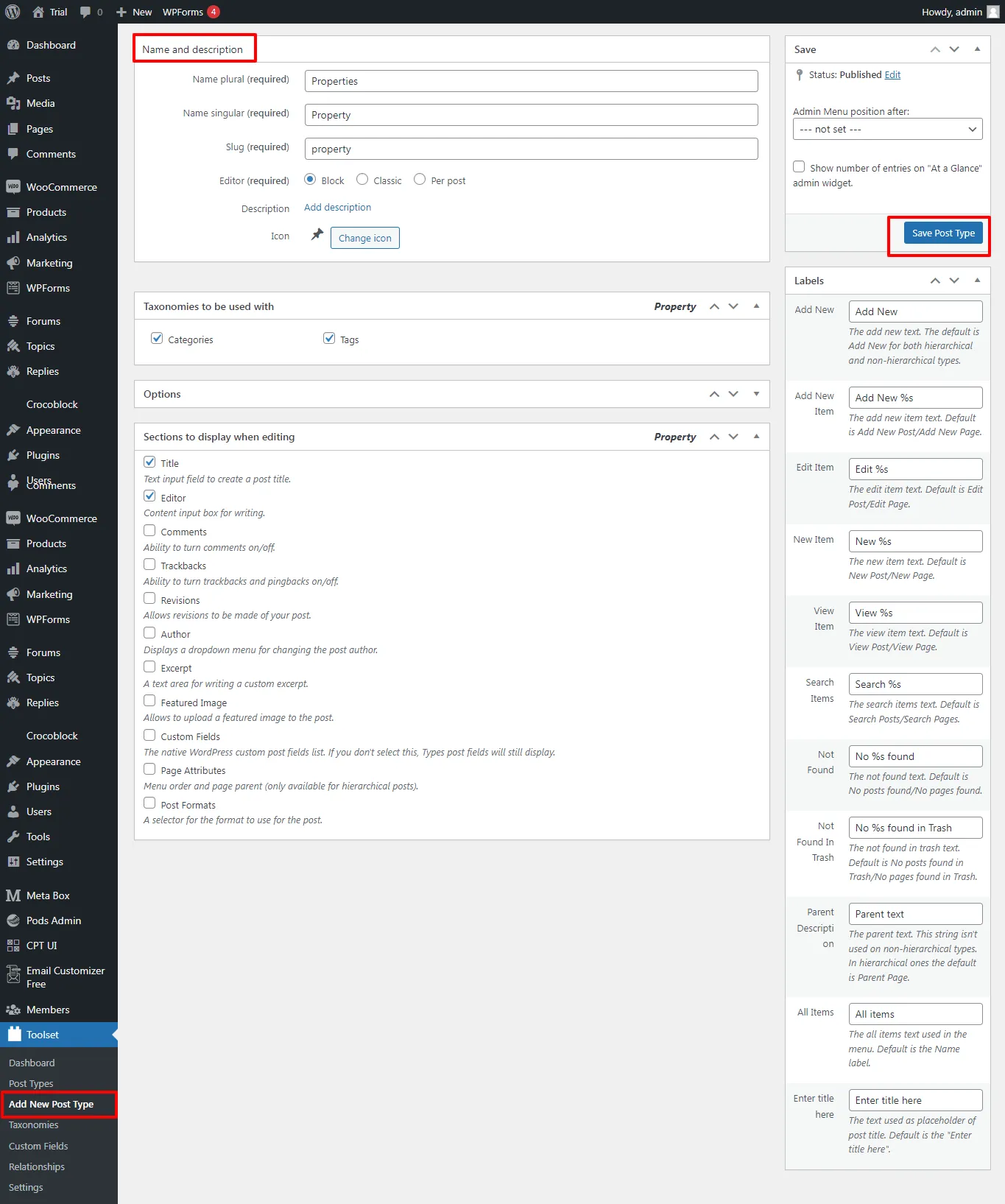Viewport: 1005px width, 1204px height.
Task: Check the Revisions section checkbox
Action: pyautogui.click(x=149, y=599)
